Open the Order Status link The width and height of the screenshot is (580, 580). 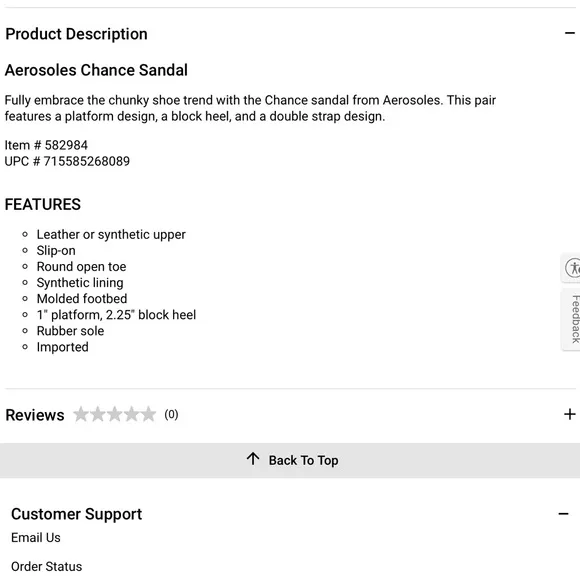pos(47,566)
